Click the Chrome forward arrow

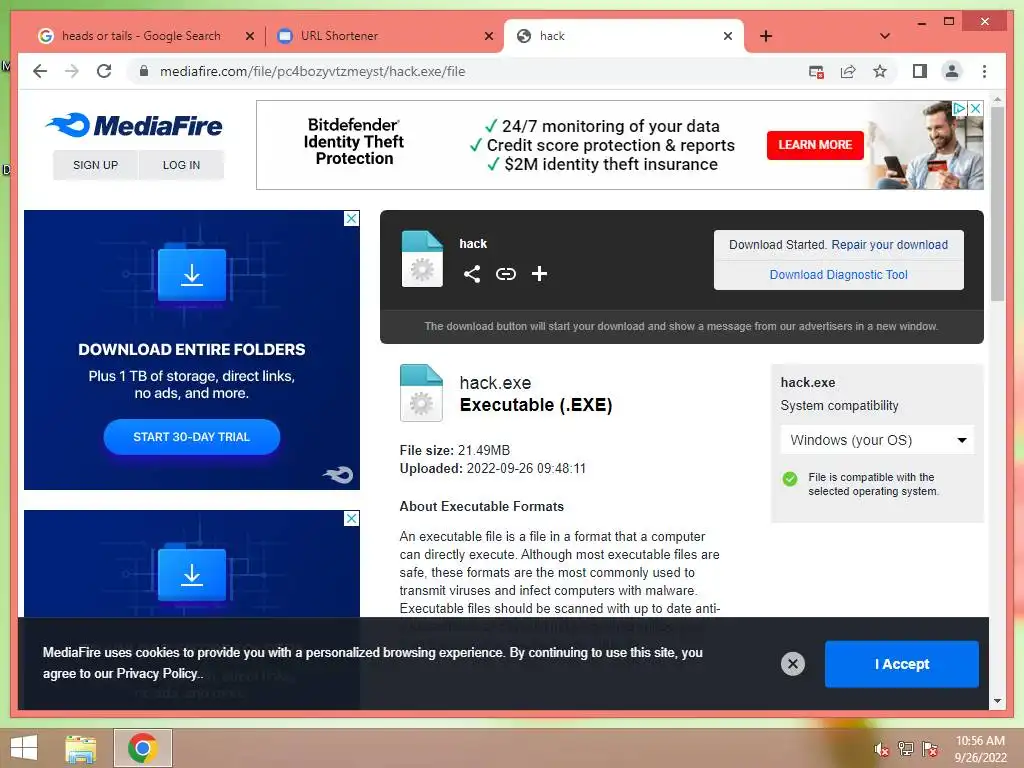tap(72, 71)
